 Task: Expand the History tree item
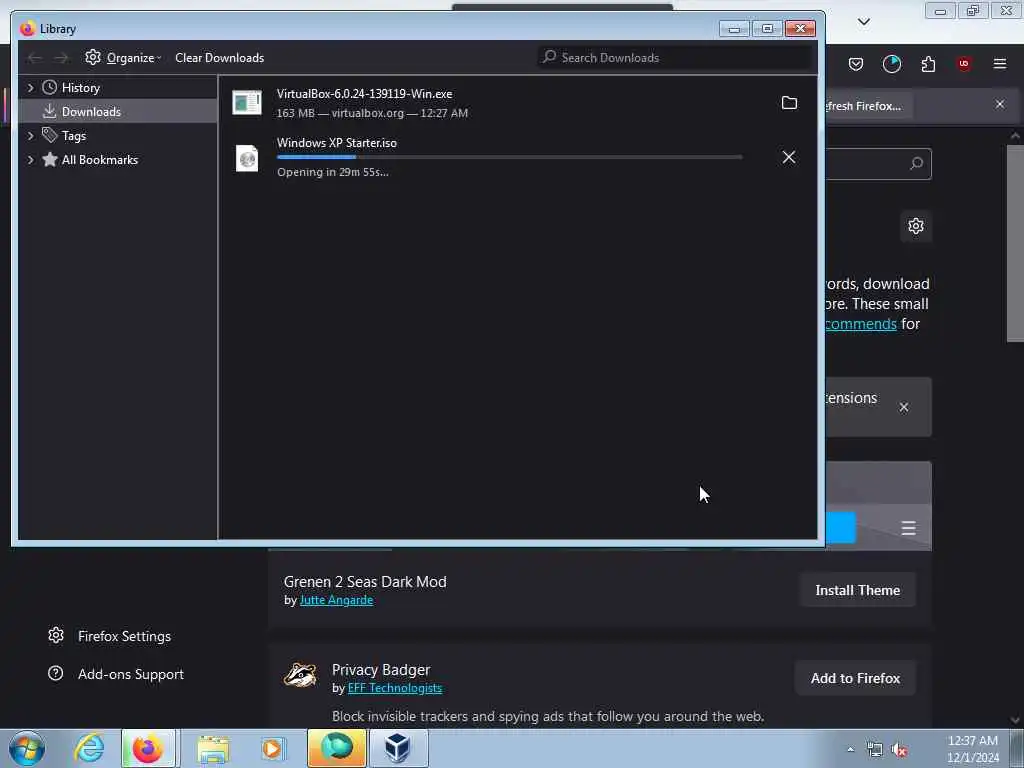coord(30,88)
